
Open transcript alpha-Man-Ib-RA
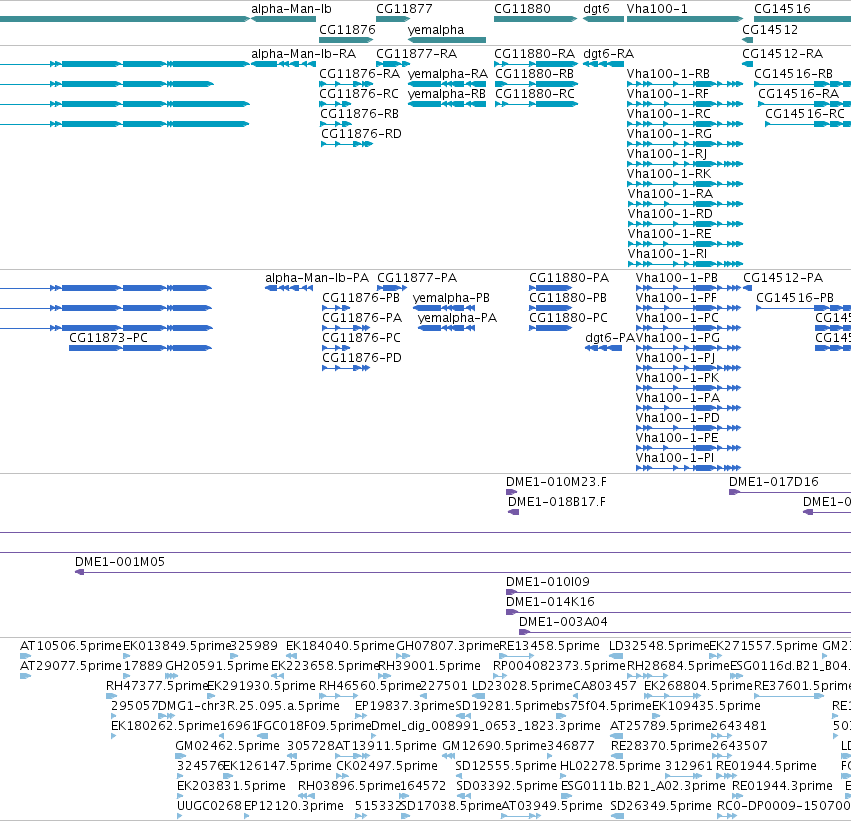click(303, 54)
